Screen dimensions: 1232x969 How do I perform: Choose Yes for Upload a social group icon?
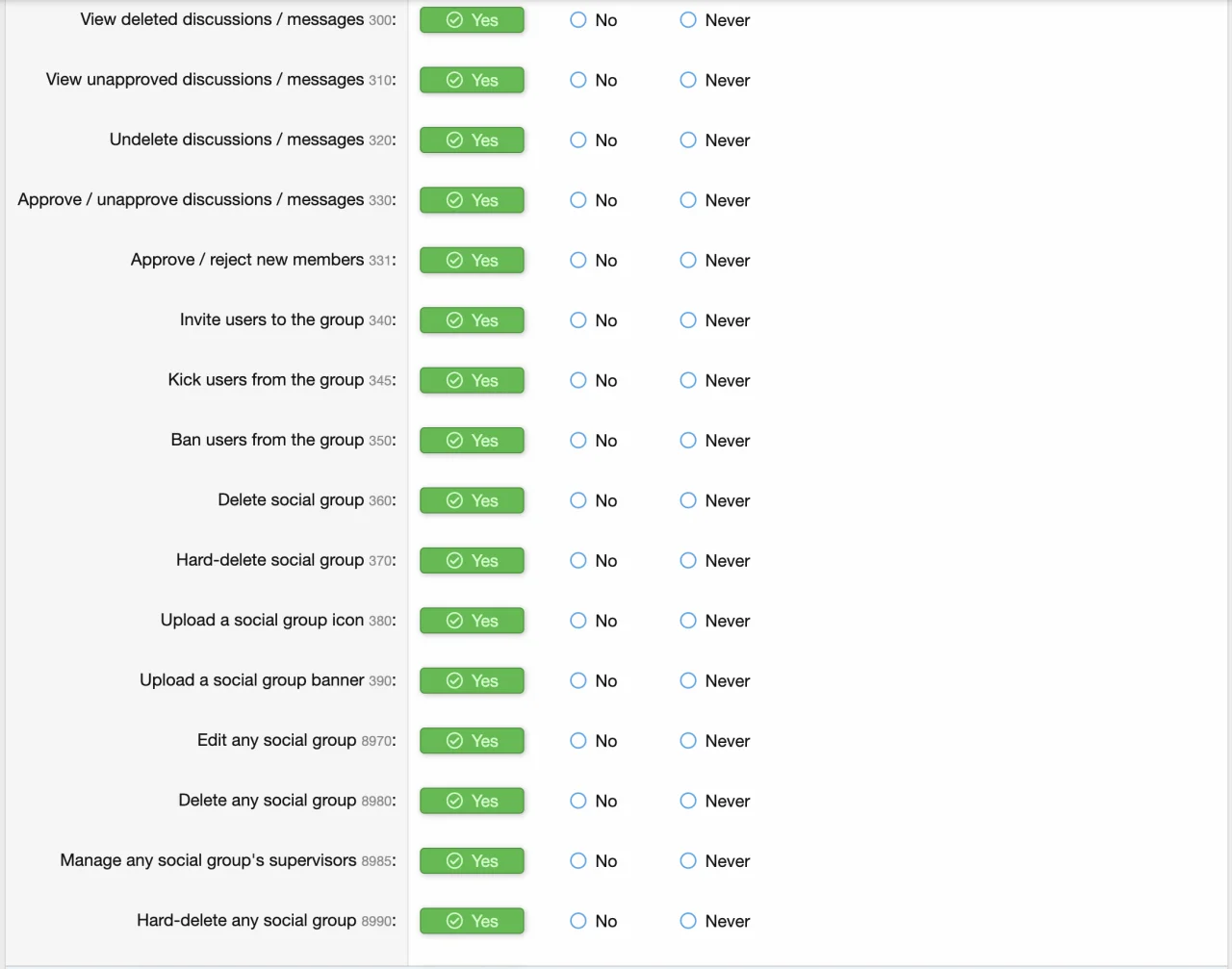click(472, 621)
